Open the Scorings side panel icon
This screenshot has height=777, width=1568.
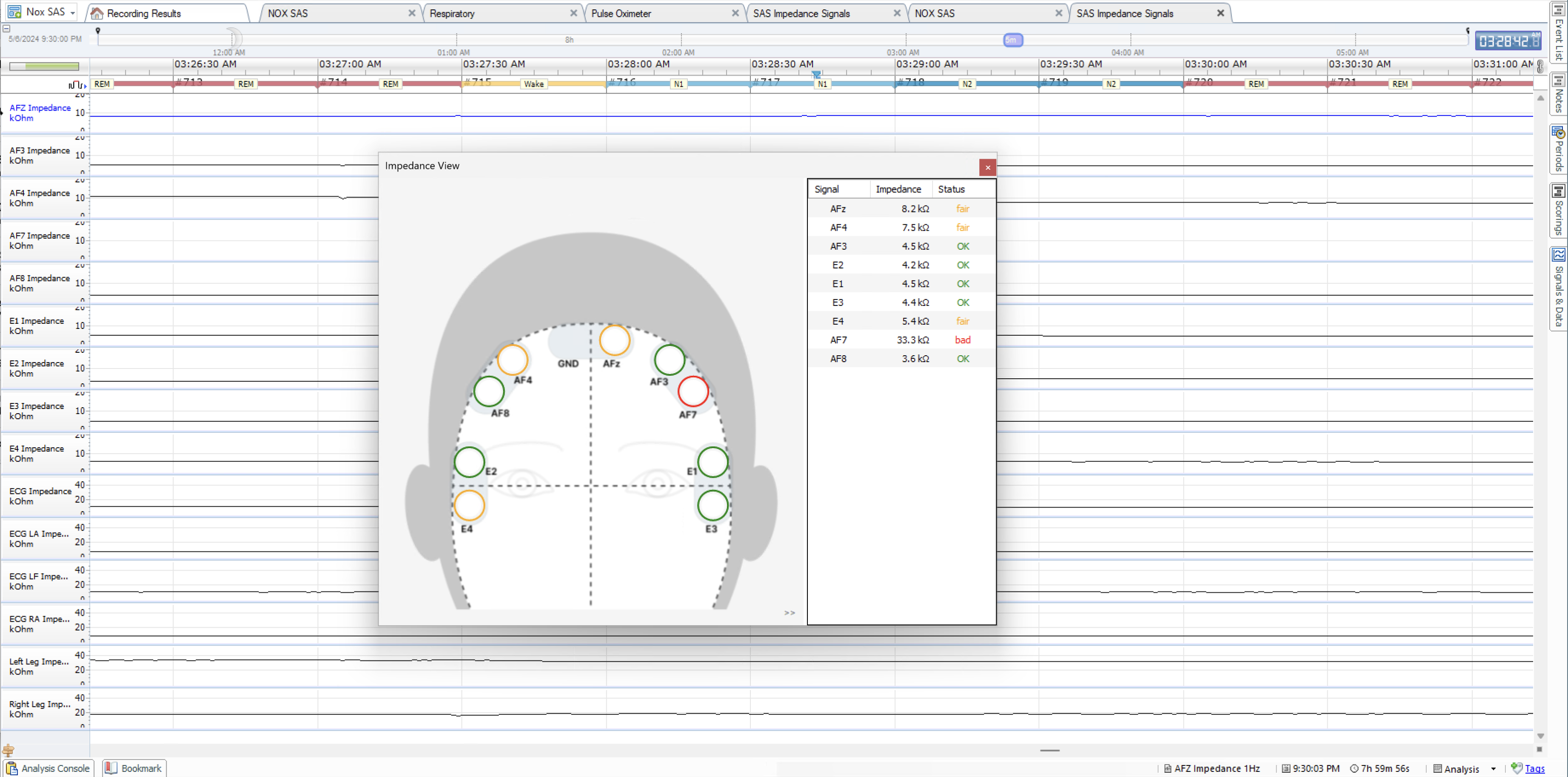[1558, 191]
